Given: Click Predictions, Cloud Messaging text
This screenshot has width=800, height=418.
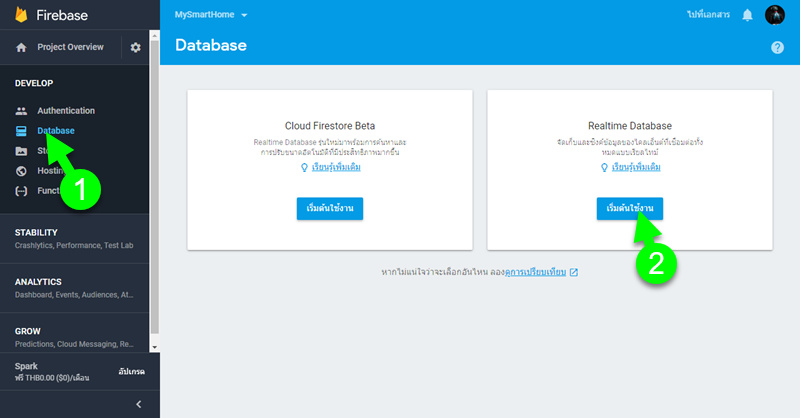Looking at the screenshot, I should tap(74, 345).
